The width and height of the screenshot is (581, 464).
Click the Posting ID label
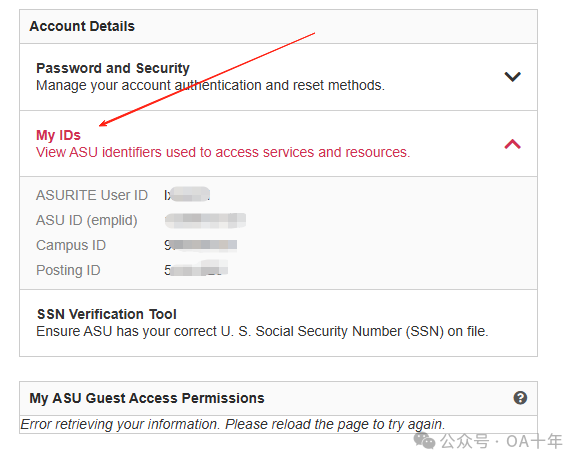68,270
